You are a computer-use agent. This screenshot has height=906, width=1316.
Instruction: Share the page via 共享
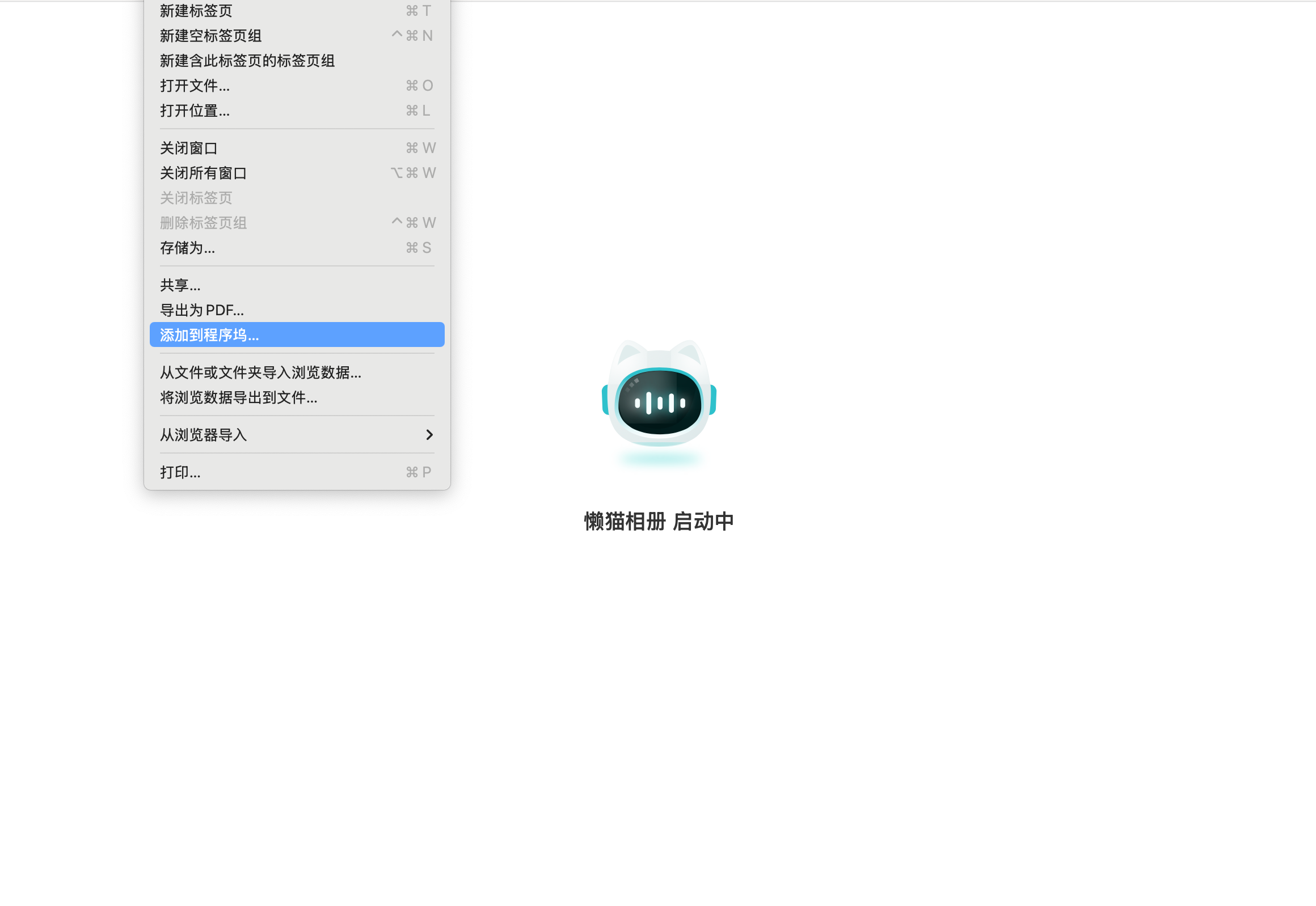180,285
